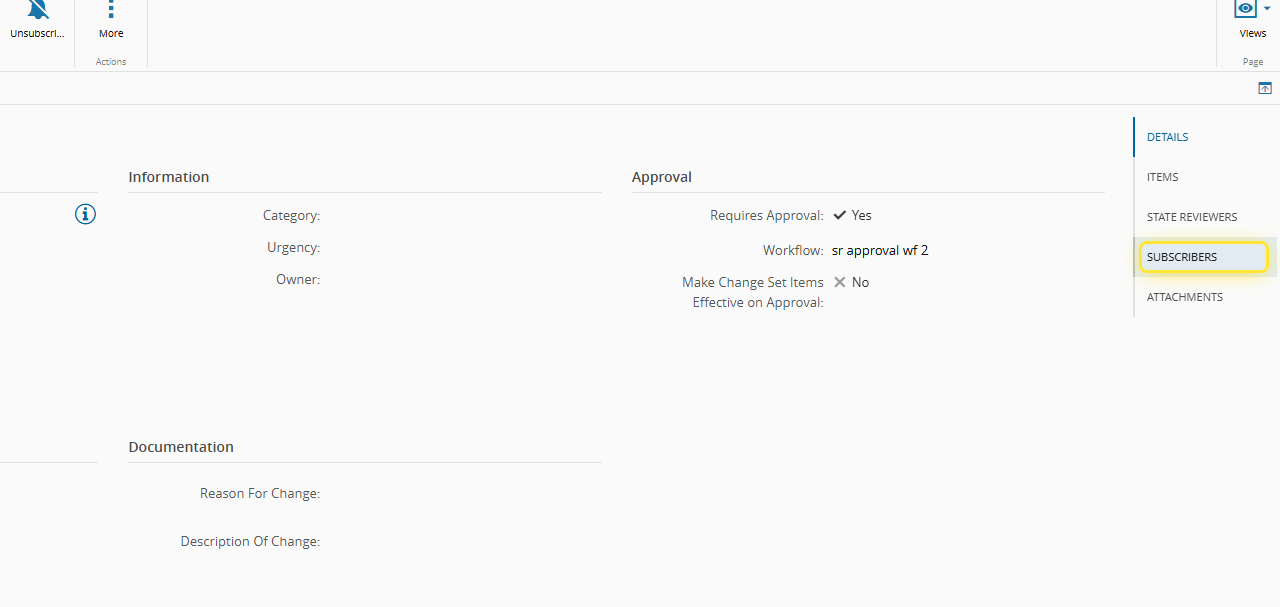The width and height of the screenshot is (1280, 607).
Task: Open the Items tab
Action: 1162,177
